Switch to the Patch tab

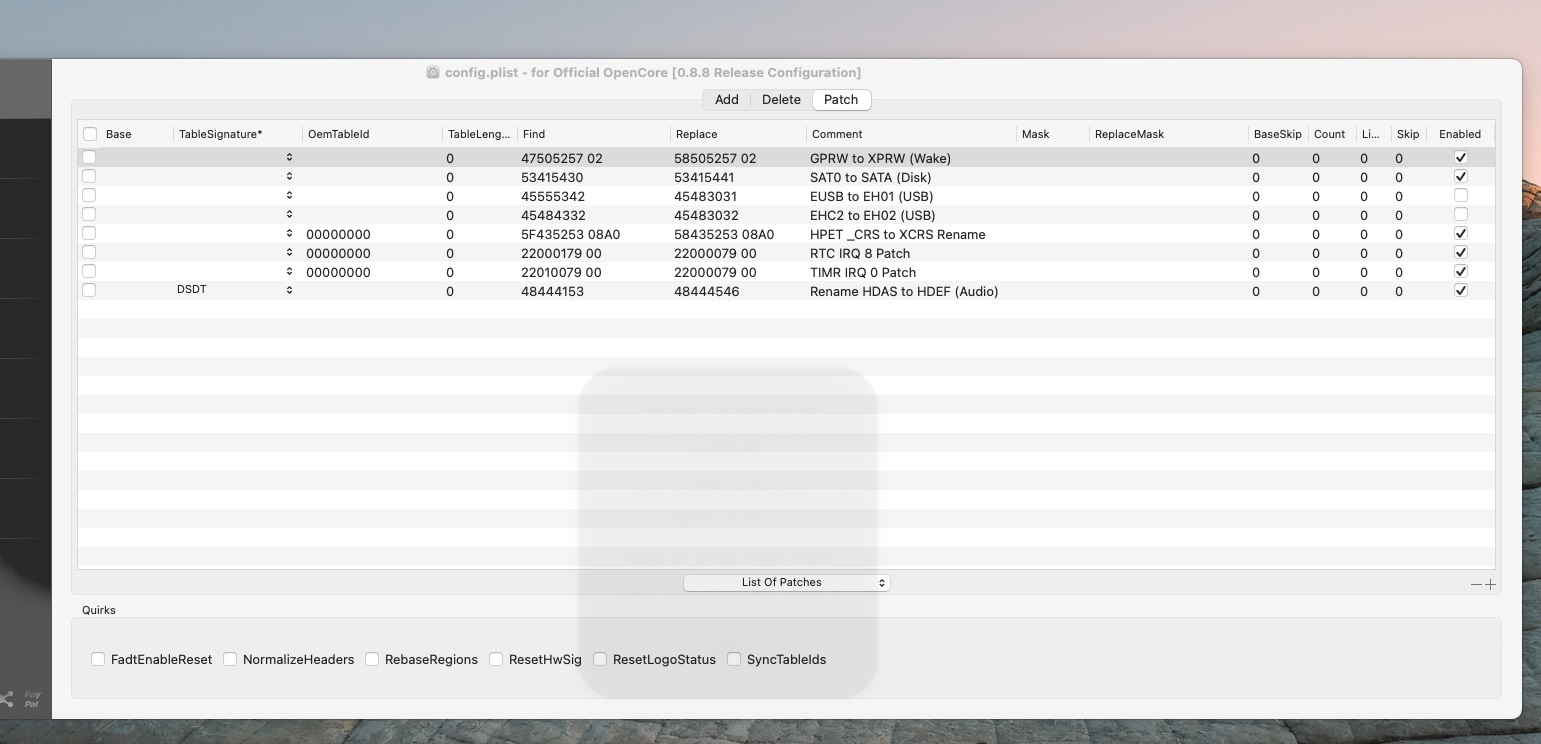click(x=841, y=99)
